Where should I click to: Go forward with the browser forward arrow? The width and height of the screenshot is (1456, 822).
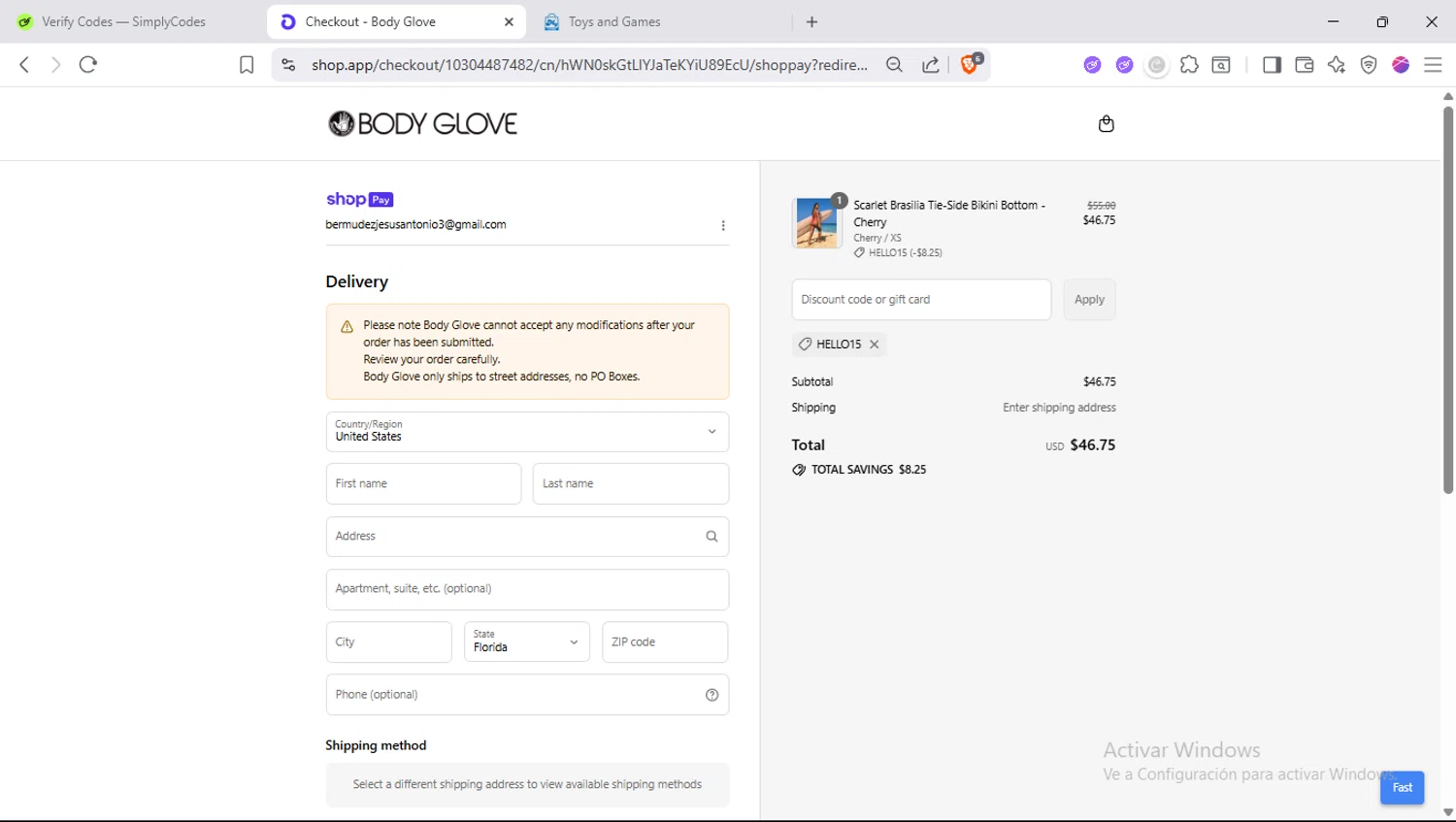[x=55, y=65]
